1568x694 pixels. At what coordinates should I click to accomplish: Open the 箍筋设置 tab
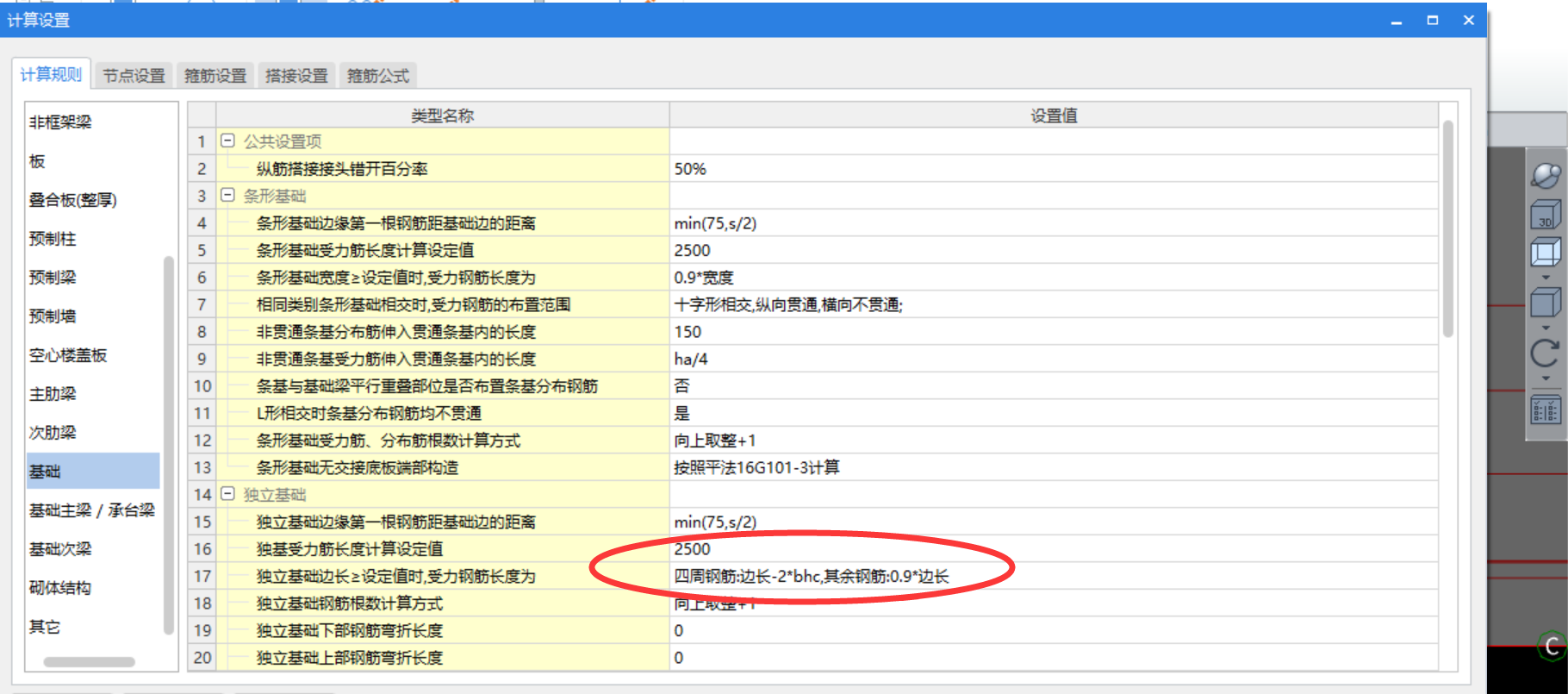click(x=215, y=76)
